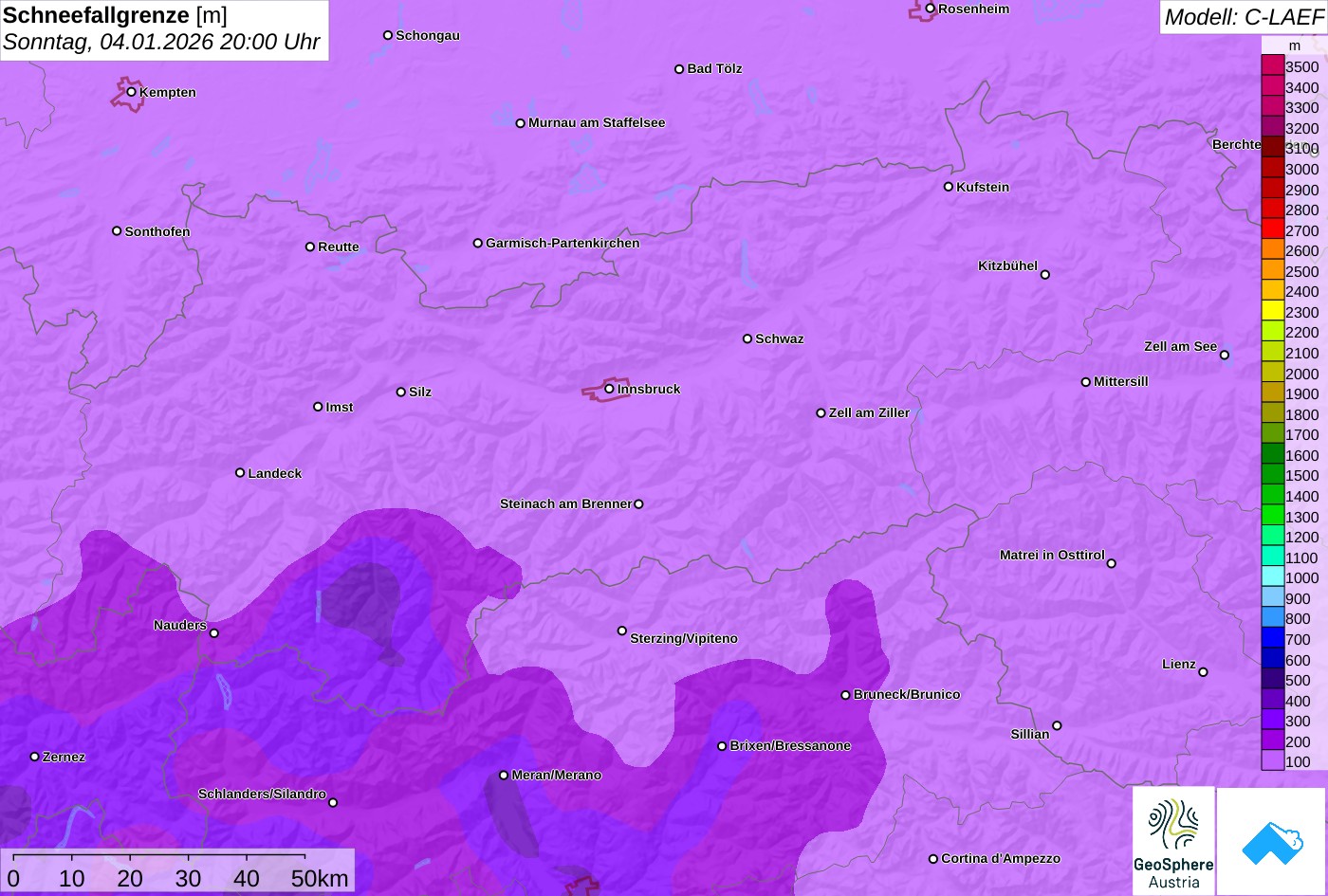This screenshot has height=896, width=1328.
Task: Click the Landeck location dot
Action: tap(240, 472)
